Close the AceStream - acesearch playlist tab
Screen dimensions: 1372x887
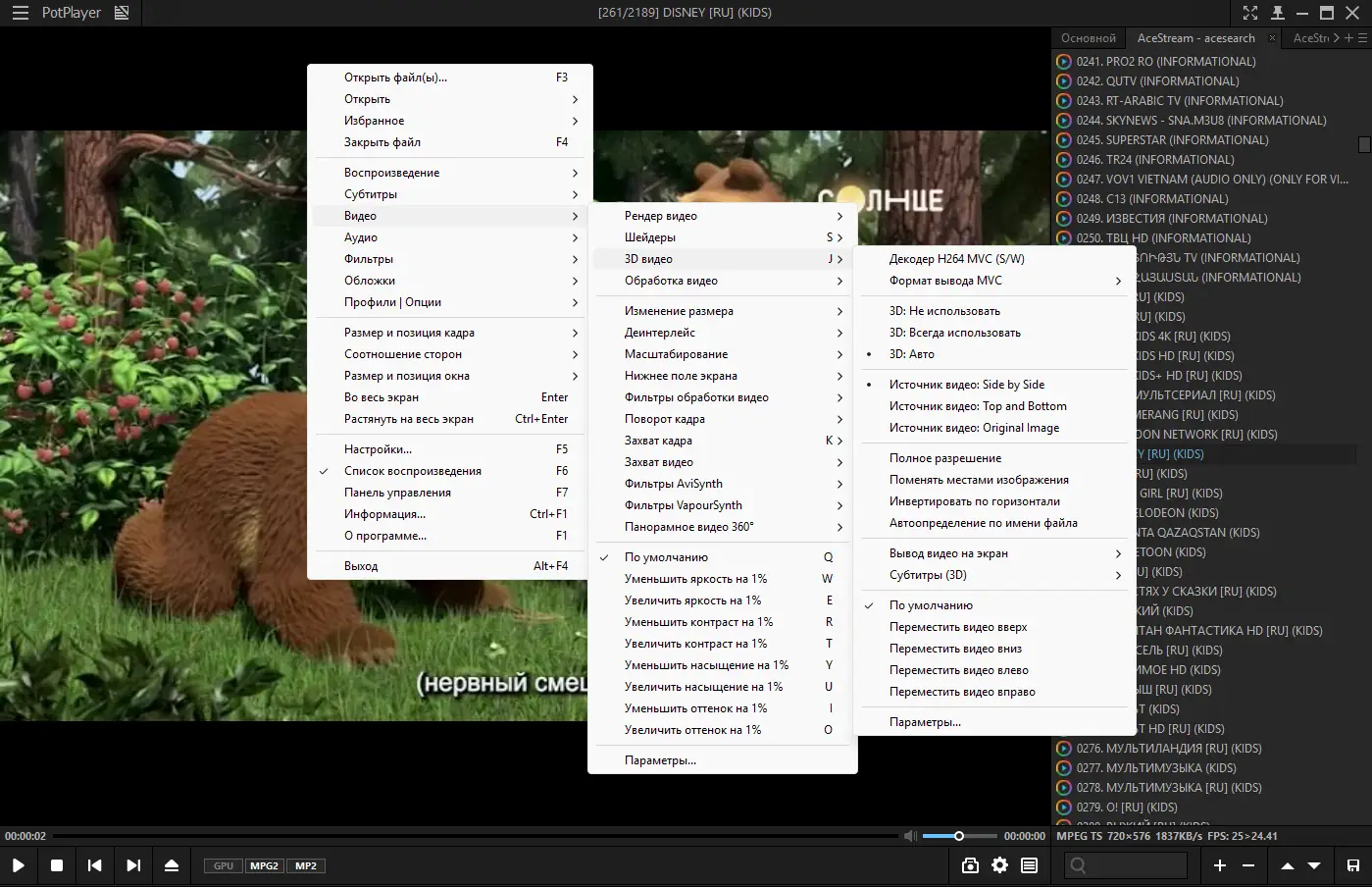[x=1272, y=38]
